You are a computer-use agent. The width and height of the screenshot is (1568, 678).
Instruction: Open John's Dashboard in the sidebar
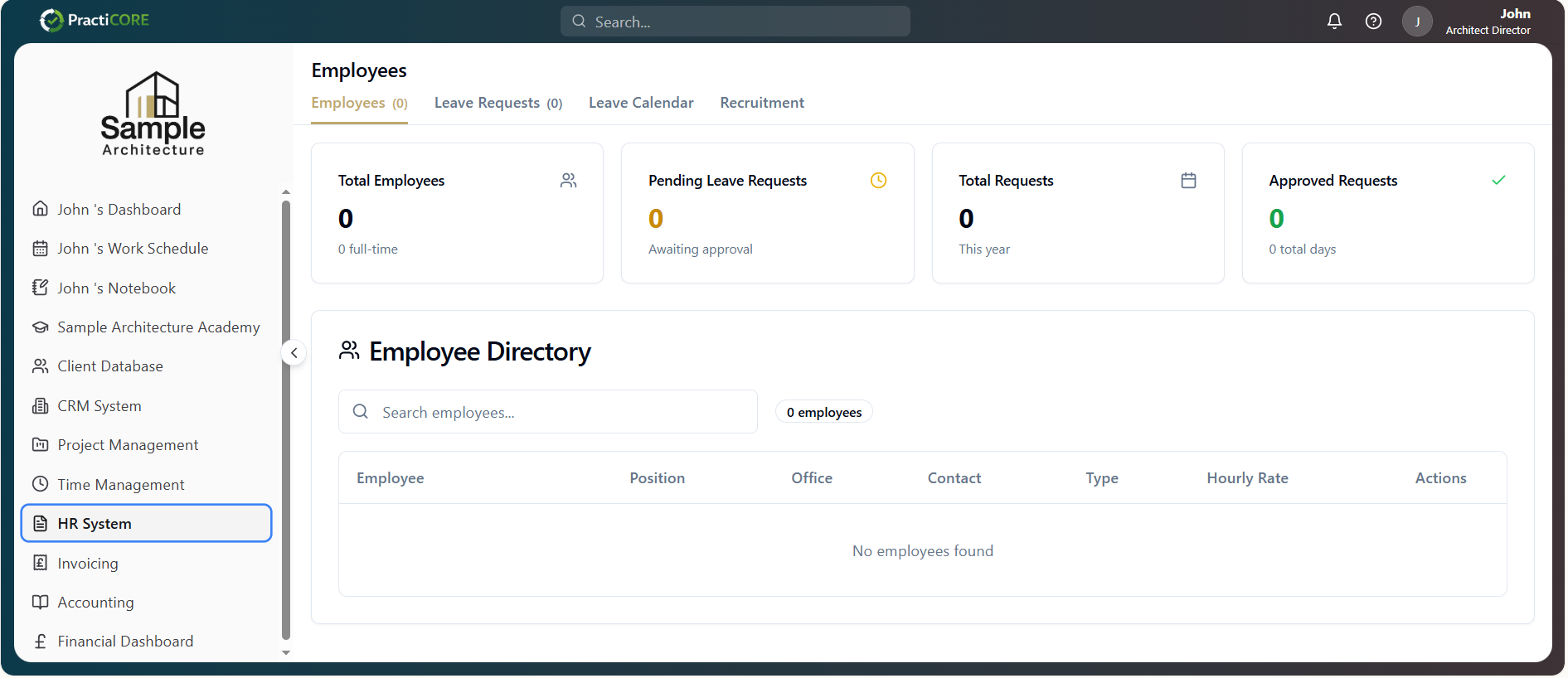click(x=147, y=209)
